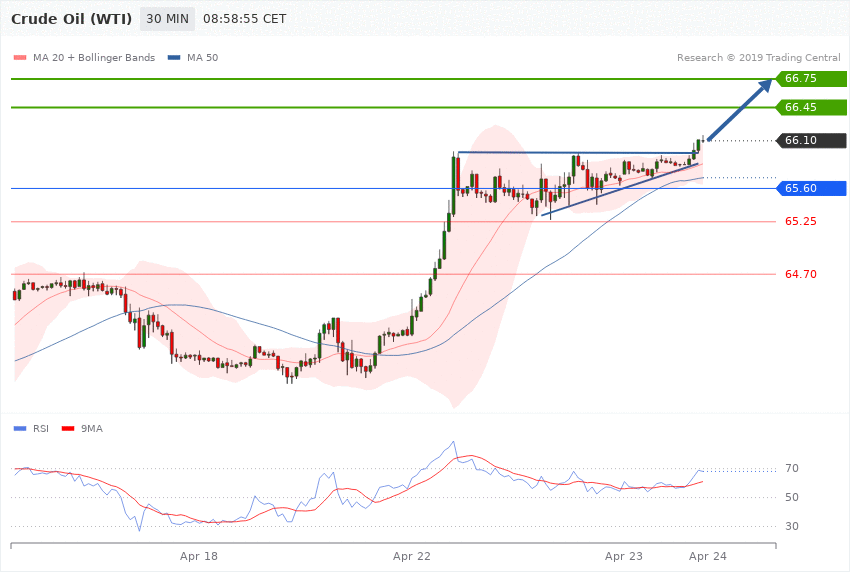Select the 66.45 green price tag
Screen dimensions: 850x576
(x=812, y=107)
